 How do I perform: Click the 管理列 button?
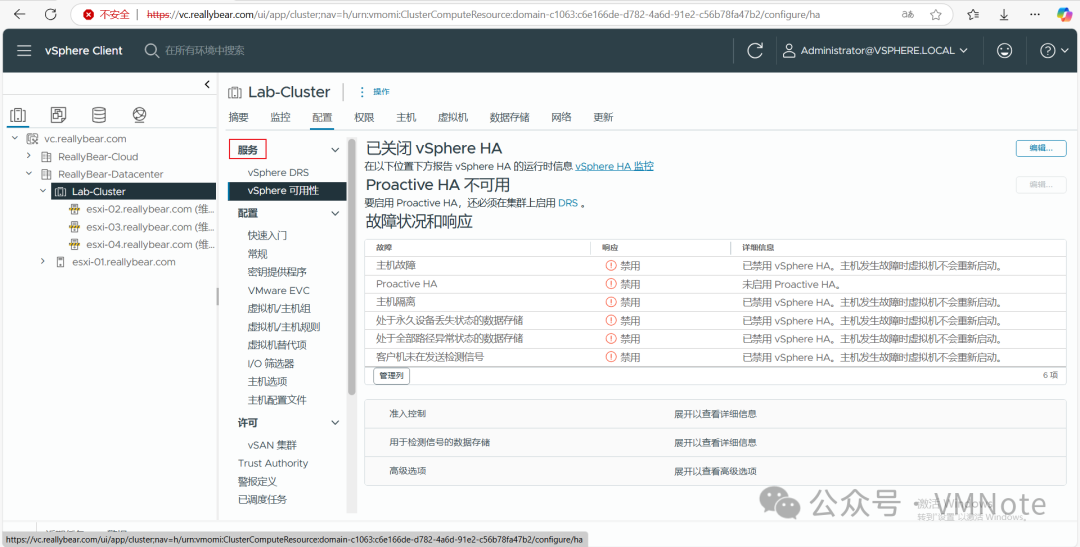[x=391, y=375]
